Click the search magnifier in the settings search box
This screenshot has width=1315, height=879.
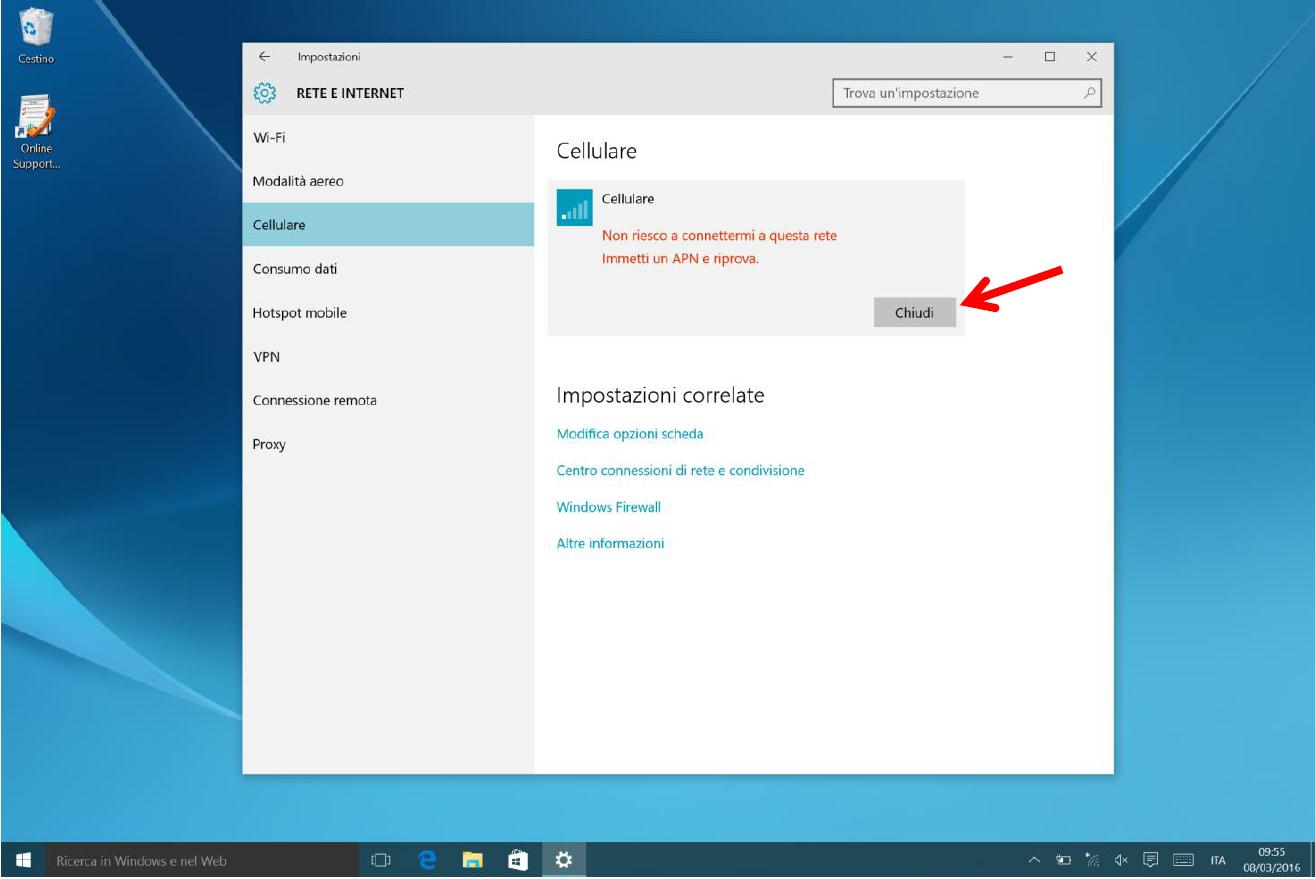coord(1090,93)
